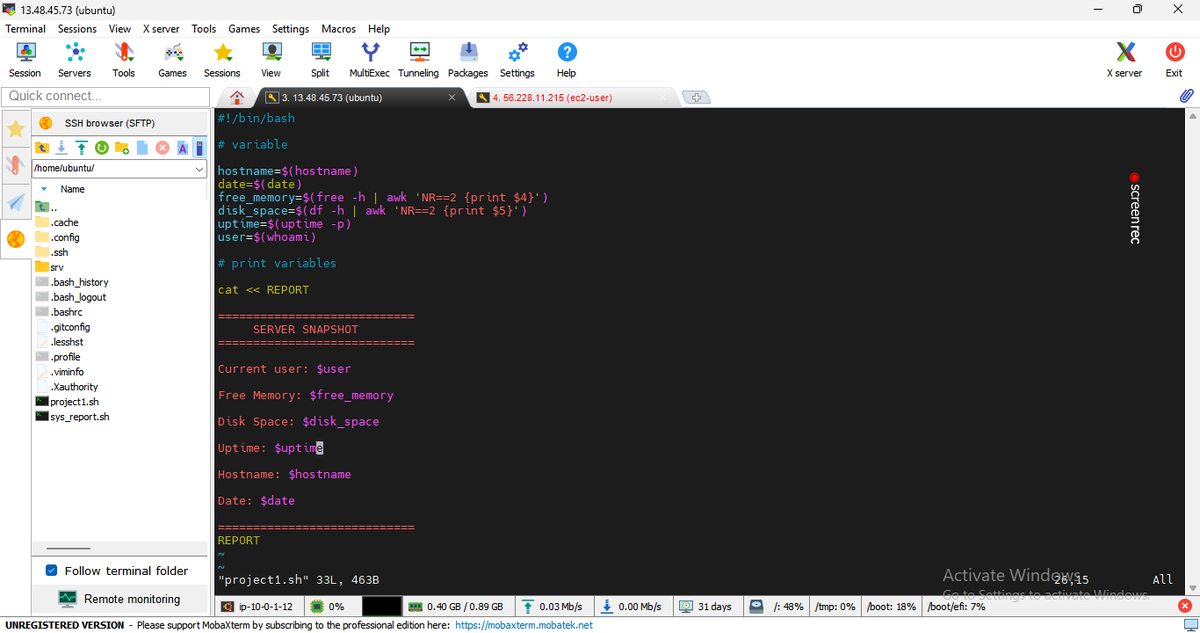Upload to server with the up-arrow icon
Viewport: 1200px width, 633px height.
click(x=82, y=148)
